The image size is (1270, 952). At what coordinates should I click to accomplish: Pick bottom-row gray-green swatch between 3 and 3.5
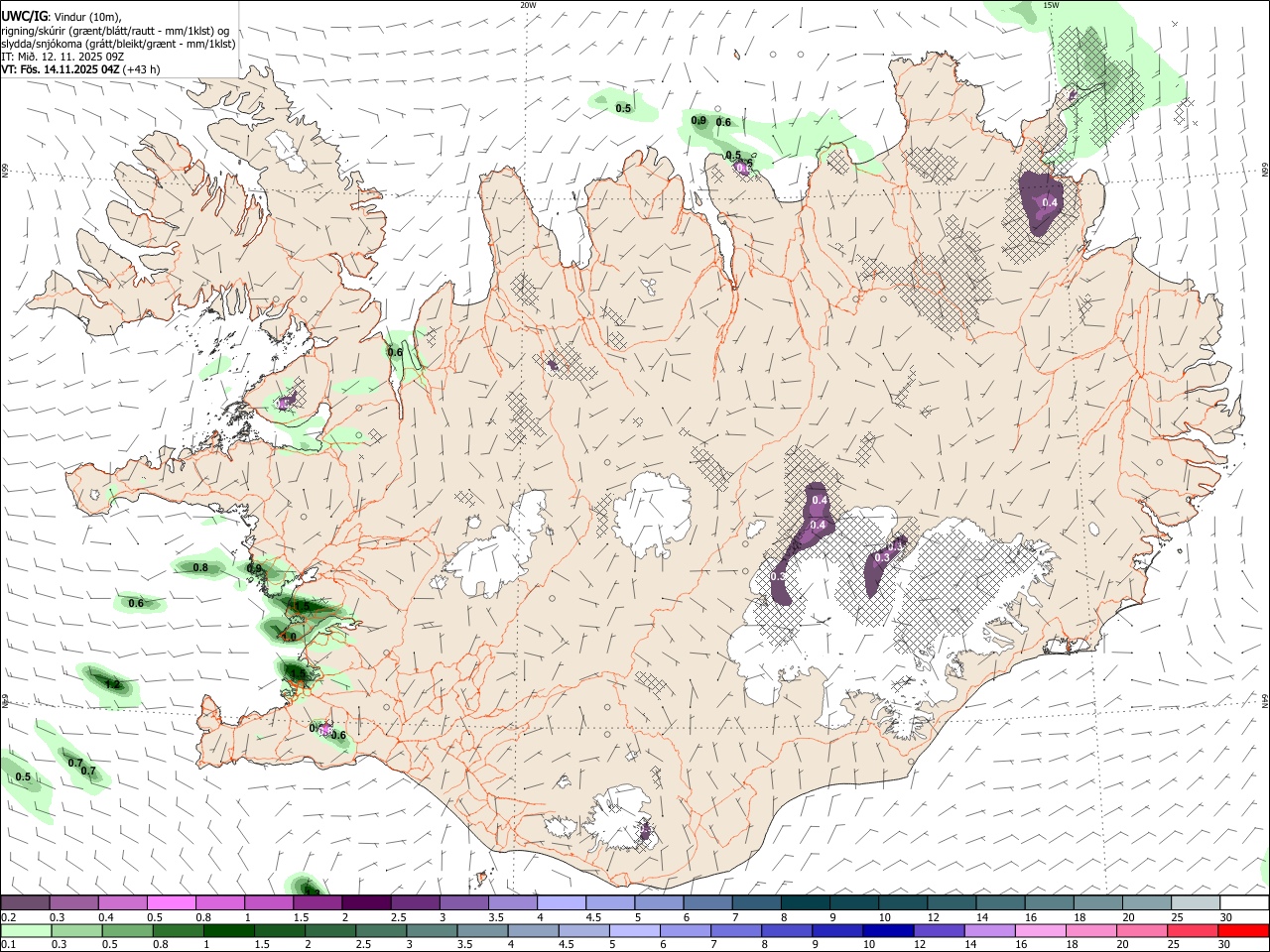pos(433,930)
